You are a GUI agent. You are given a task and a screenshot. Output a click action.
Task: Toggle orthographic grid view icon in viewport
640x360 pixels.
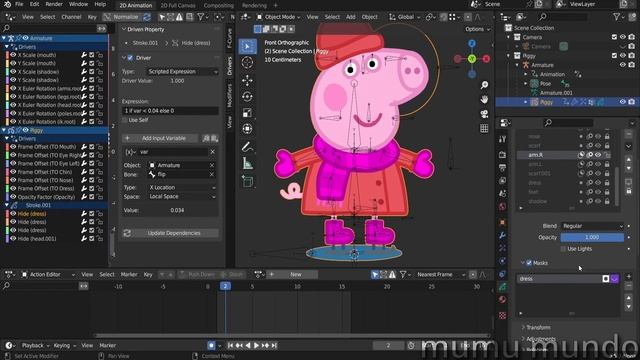coord(484,128)
